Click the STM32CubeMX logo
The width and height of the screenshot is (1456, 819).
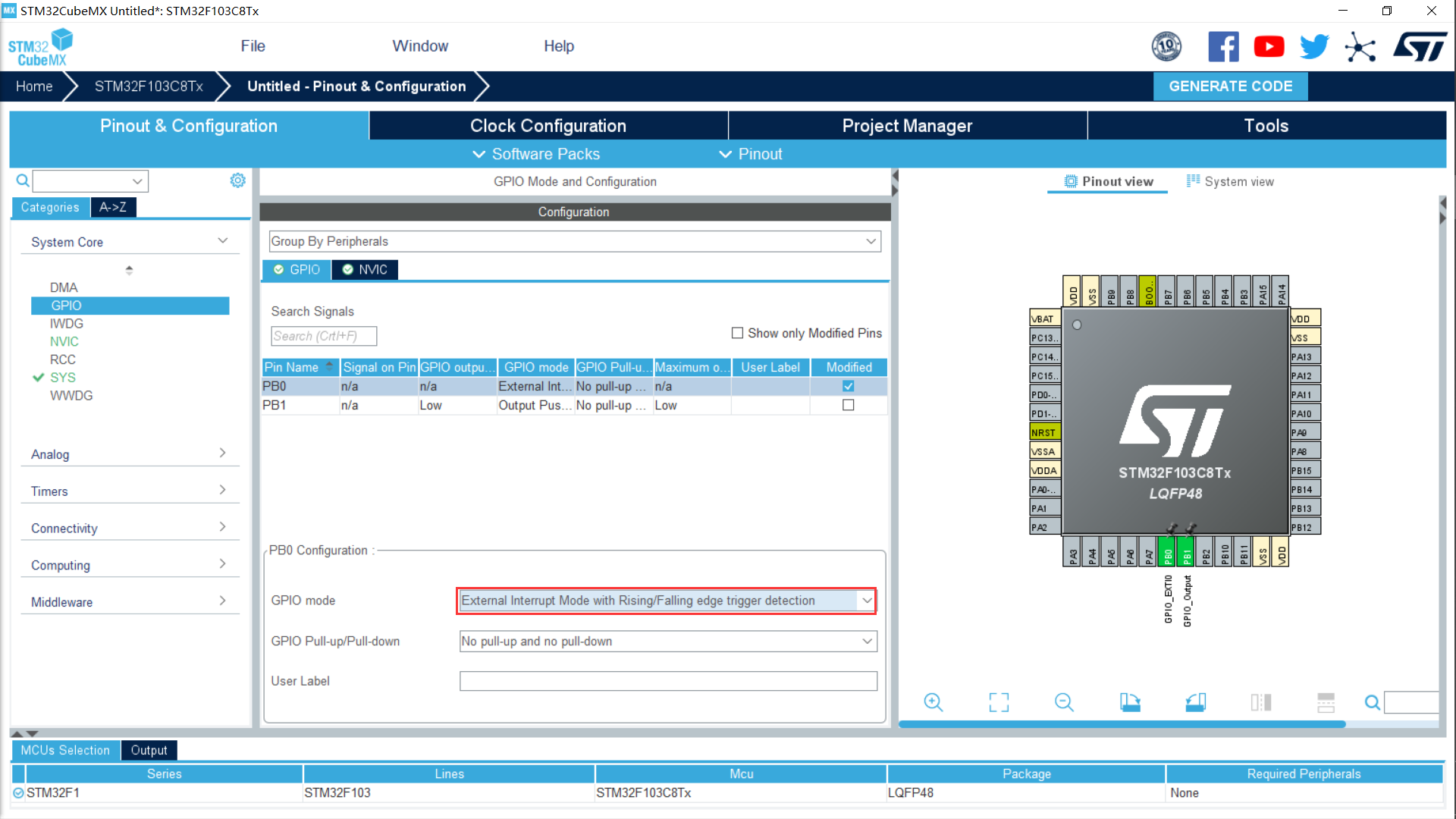[x=41, y=47]
